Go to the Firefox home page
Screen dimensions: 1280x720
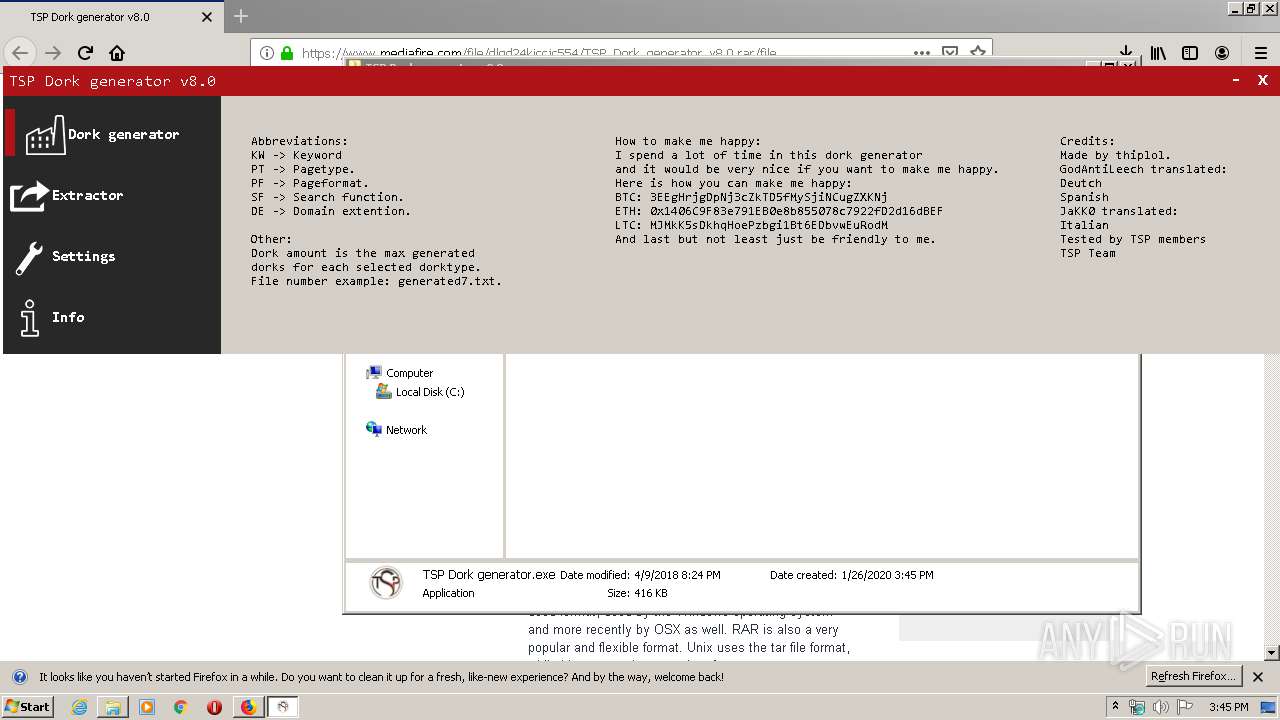tap(117, 53)
